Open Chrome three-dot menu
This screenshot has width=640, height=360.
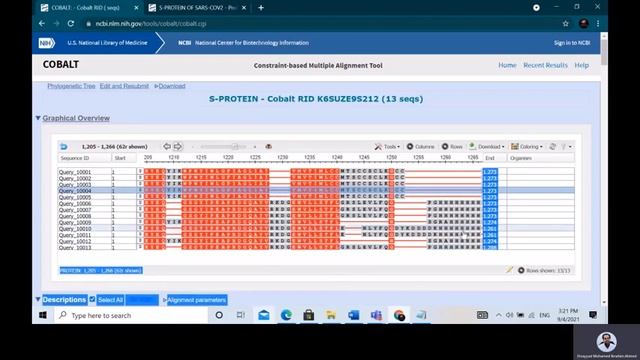(x=598, y=24)
